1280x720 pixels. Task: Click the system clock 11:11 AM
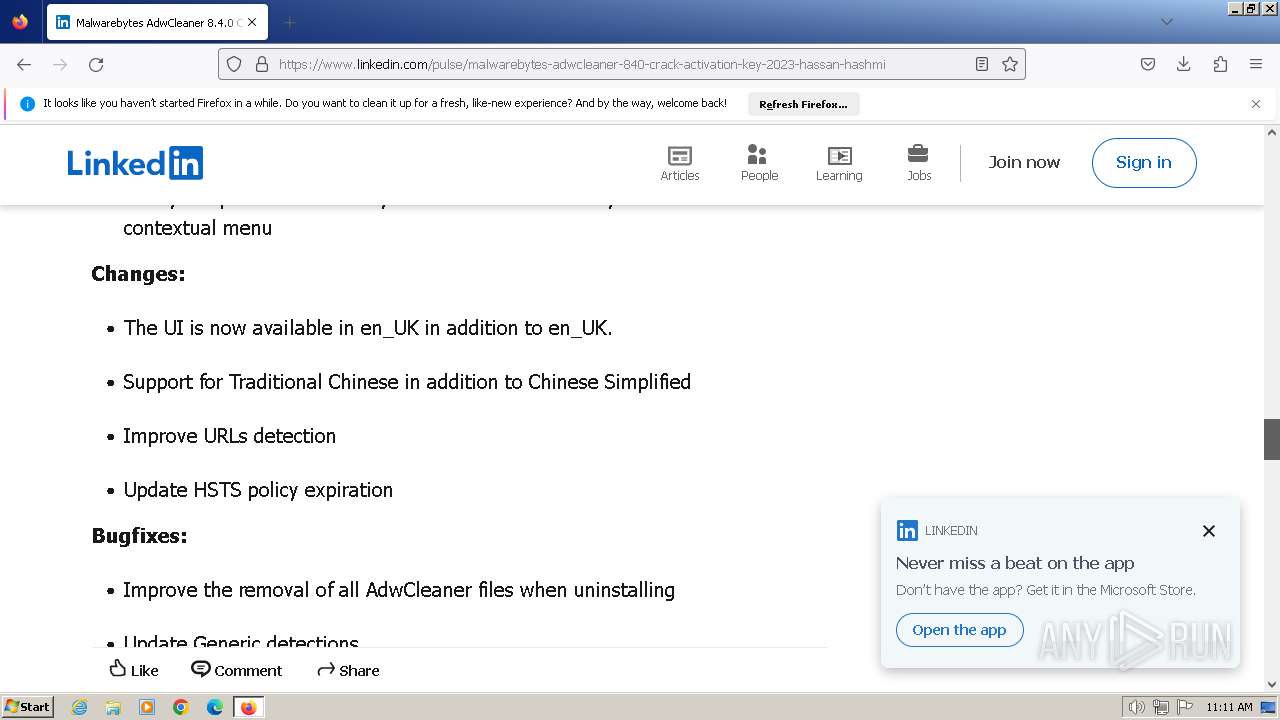click(1229, 707)
